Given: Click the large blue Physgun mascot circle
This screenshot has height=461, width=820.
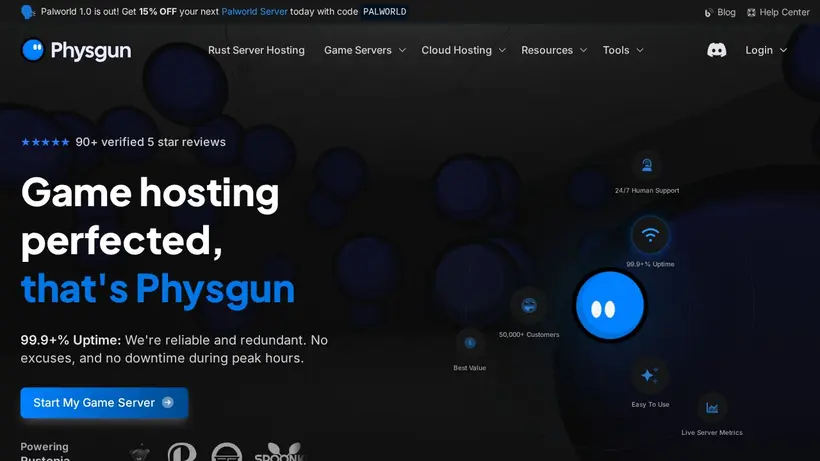Looking at the screenshot, I should tap(610, 306).
